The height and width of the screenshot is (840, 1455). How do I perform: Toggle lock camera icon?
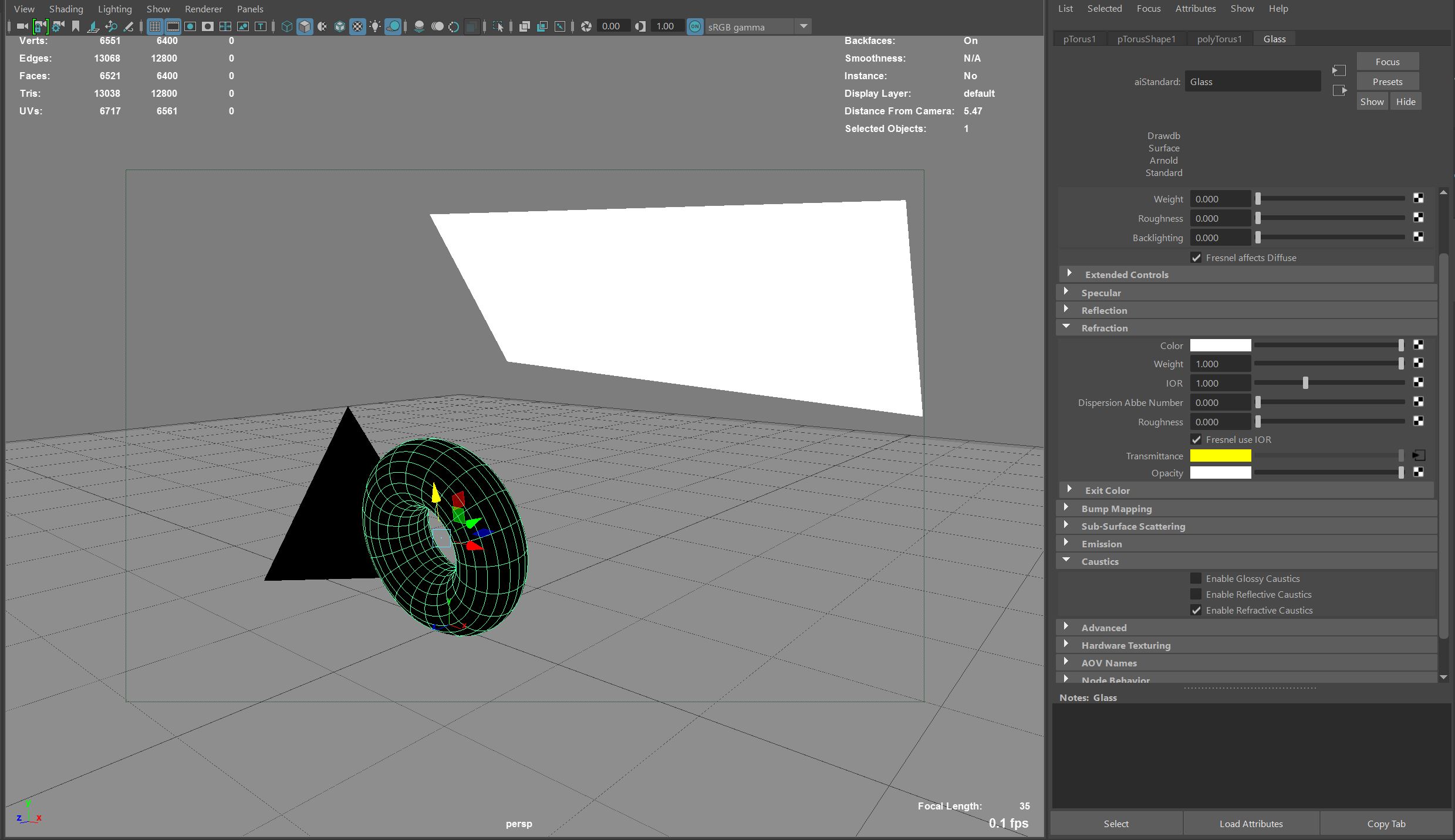pos(39,26)
